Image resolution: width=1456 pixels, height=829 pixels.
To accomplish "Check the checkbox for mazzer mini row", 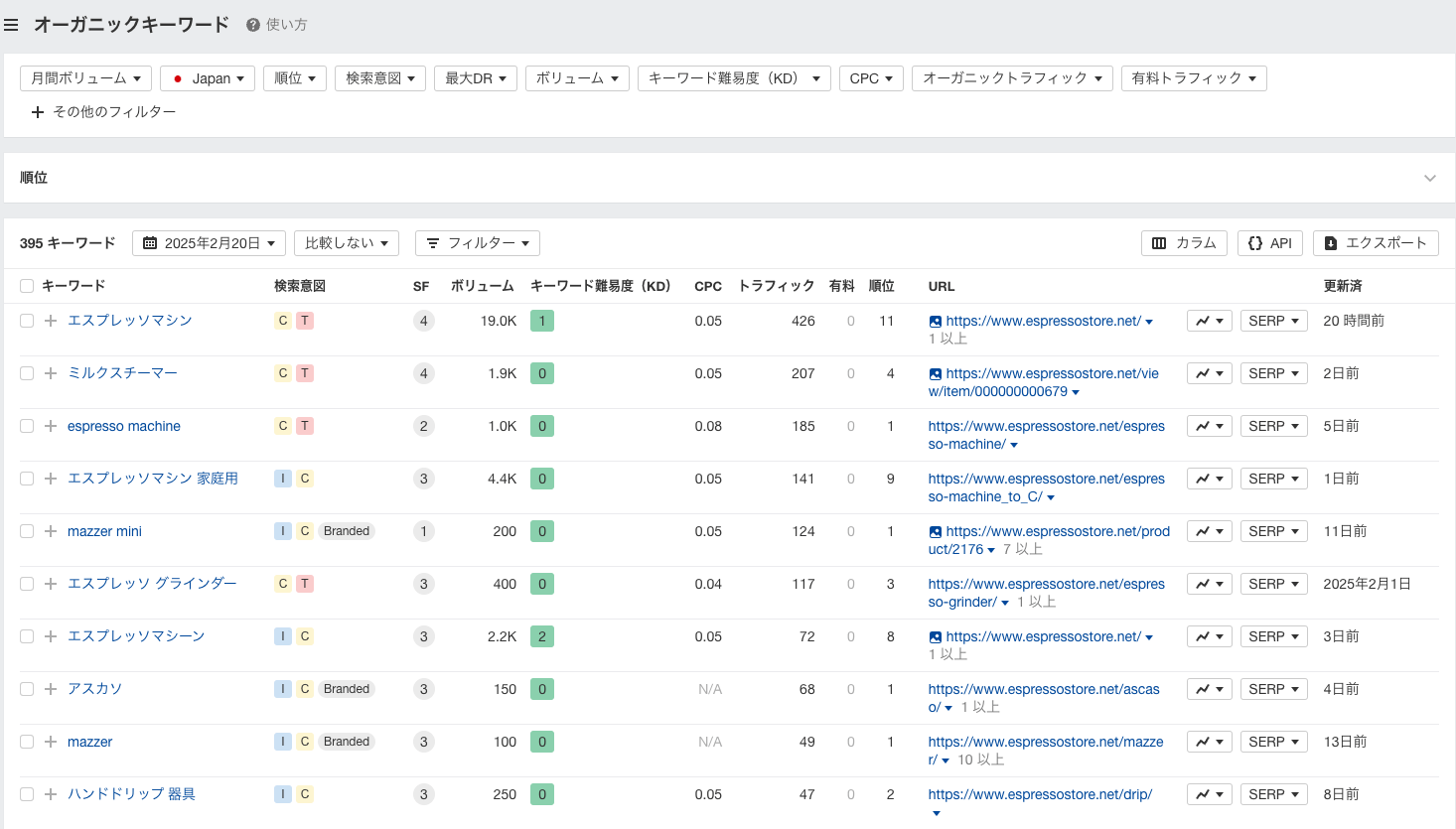I will point(26,530).
